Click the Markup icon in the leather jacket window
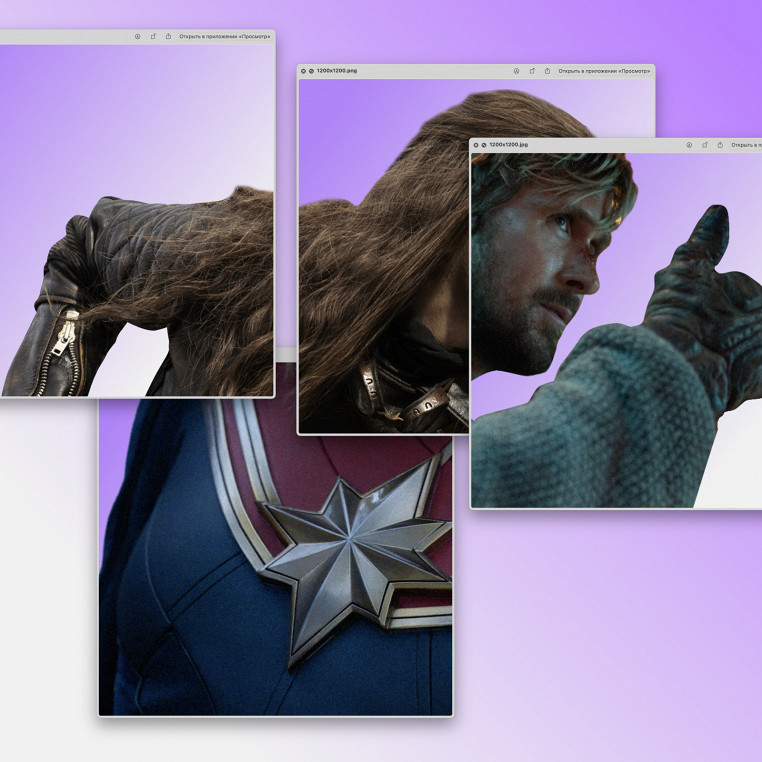The height and width of the screenshot is (762, 762). tap(137, 36)
